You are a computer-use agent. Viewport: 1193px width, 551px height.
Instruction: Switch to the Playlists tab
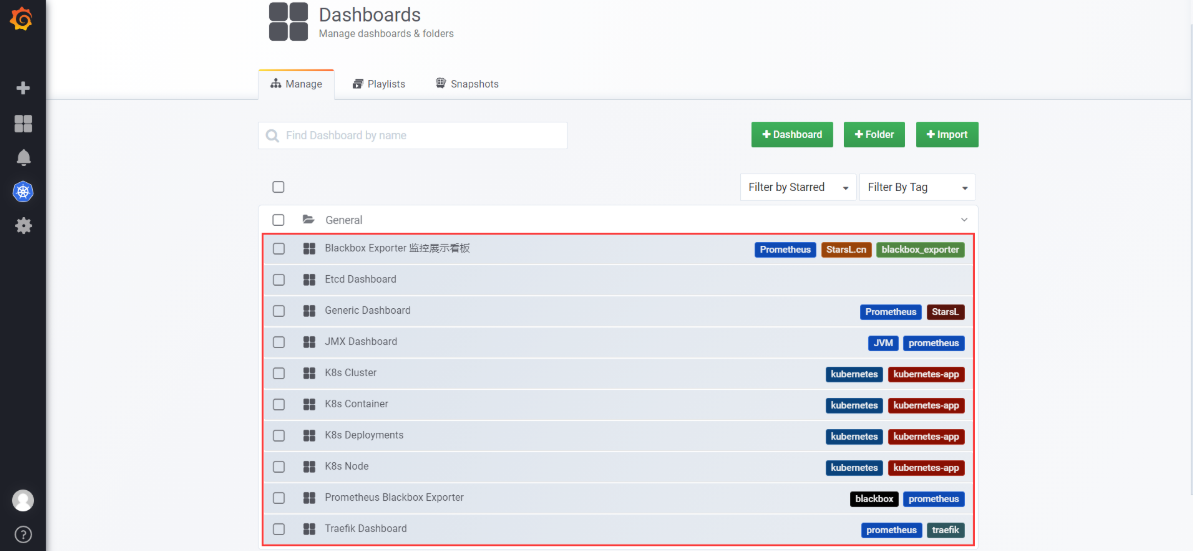(379, 84)
